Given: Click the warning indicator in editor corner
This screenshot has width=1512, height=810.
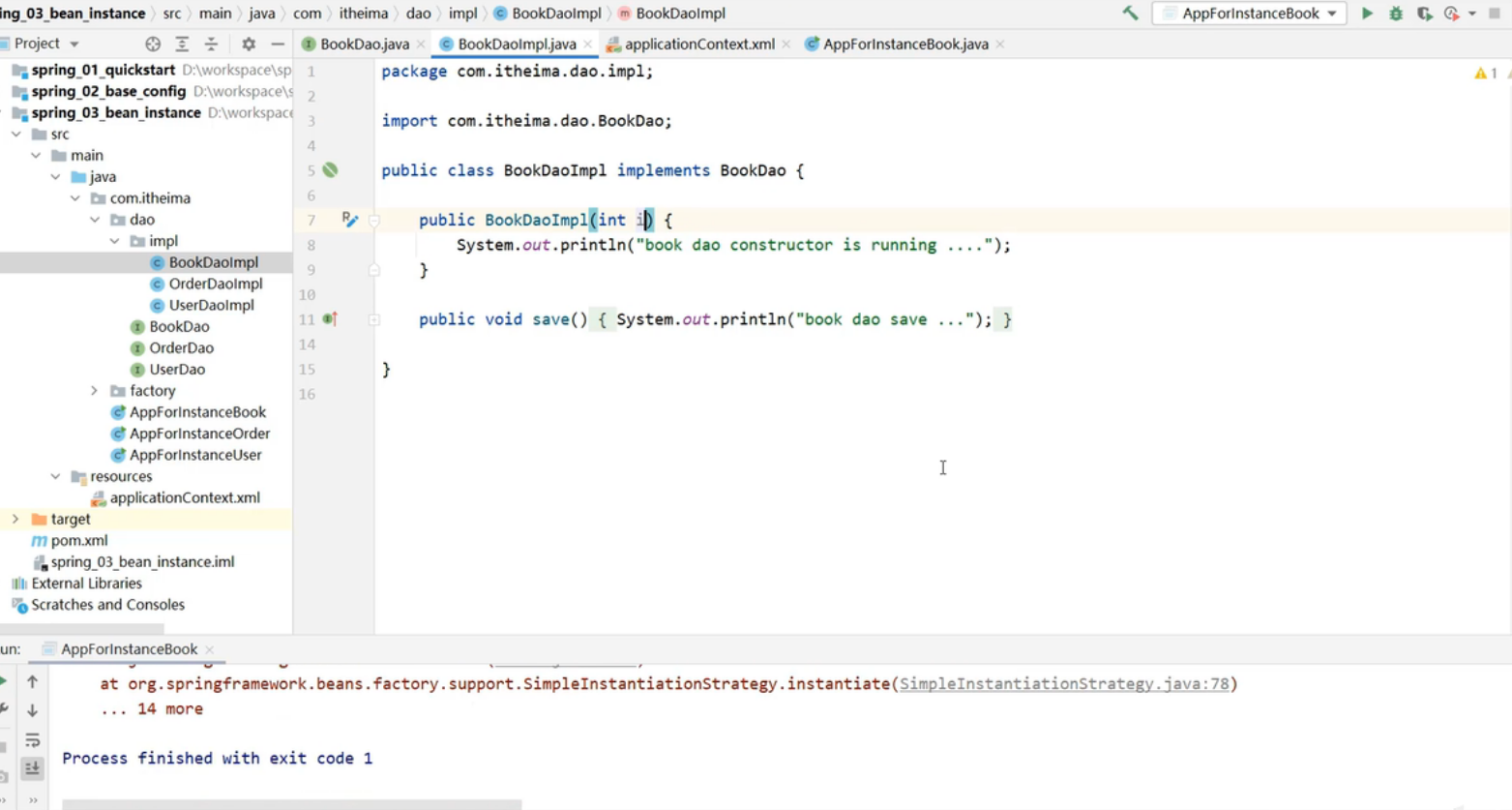Looking at the screenshot, I should [x=1486, y=73].
